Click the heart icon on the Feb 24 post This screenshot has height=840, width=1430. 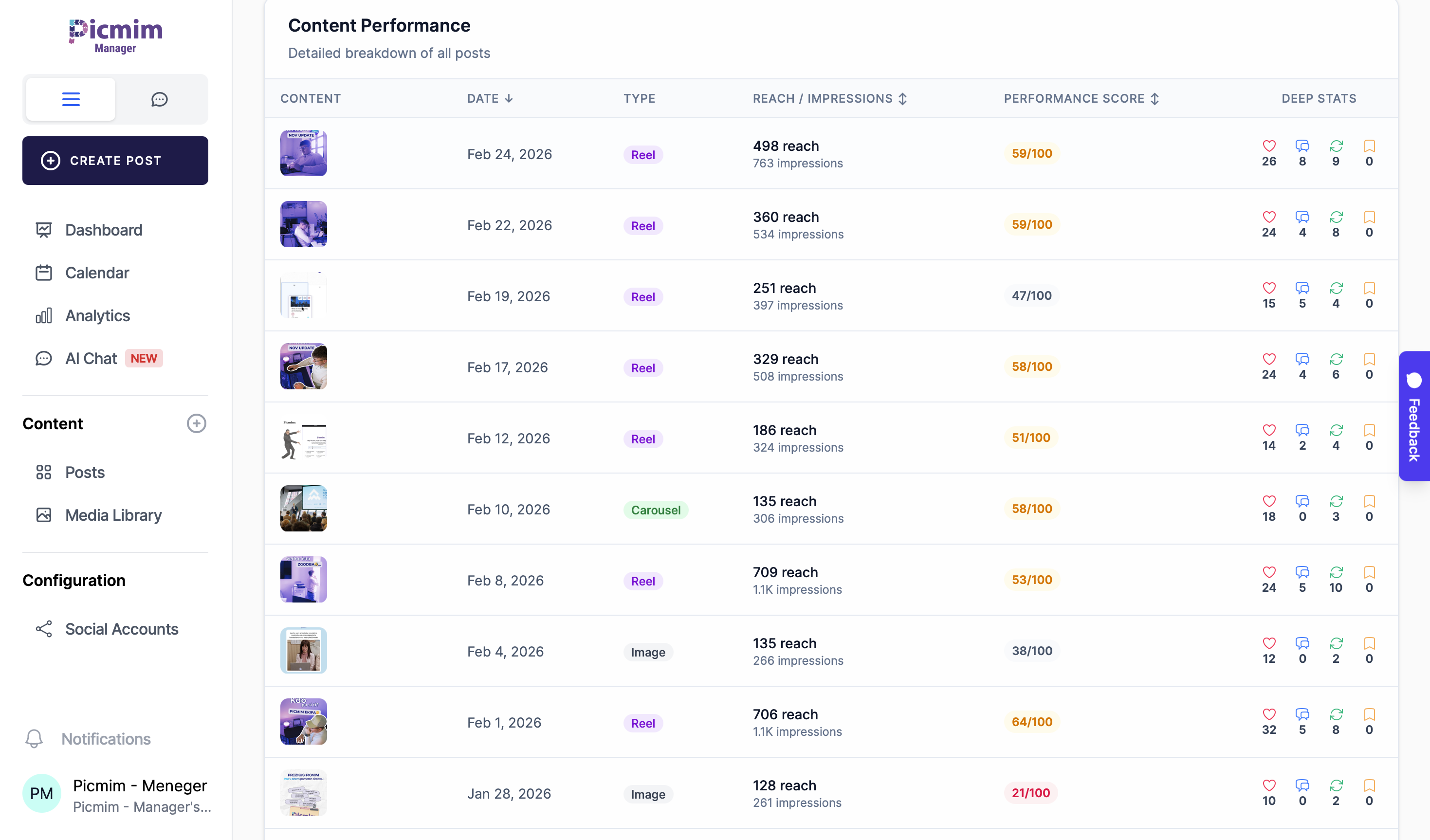click(x=1269, y=146)
